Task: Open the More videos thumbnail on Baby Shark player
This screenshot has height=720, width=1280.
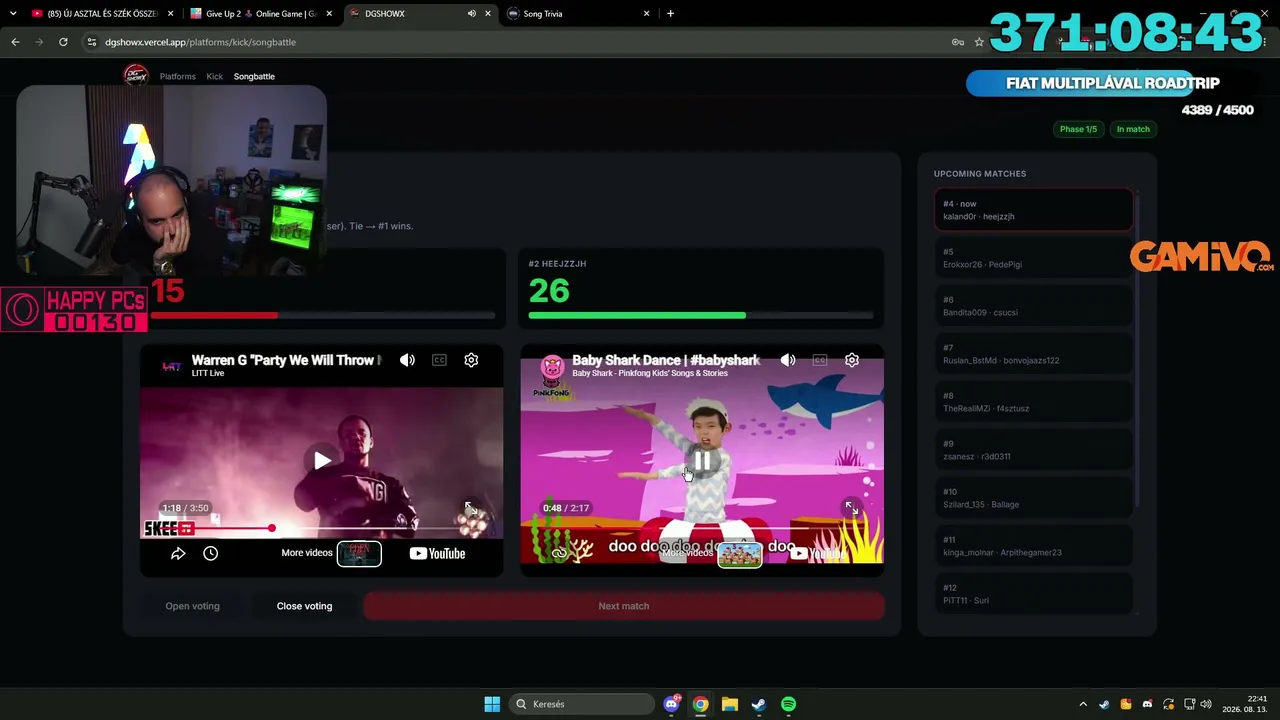Action: (740, 553)
